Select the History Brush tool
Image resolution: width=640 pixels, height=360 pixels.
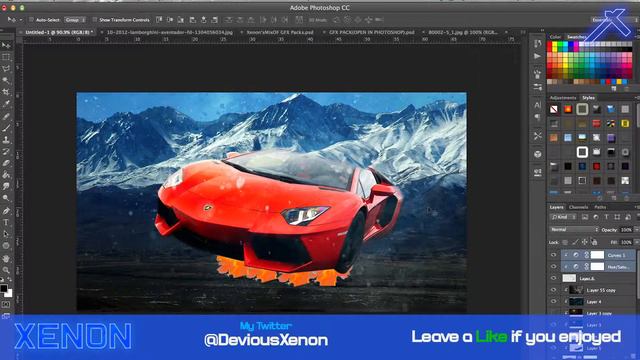coord(6,151)
